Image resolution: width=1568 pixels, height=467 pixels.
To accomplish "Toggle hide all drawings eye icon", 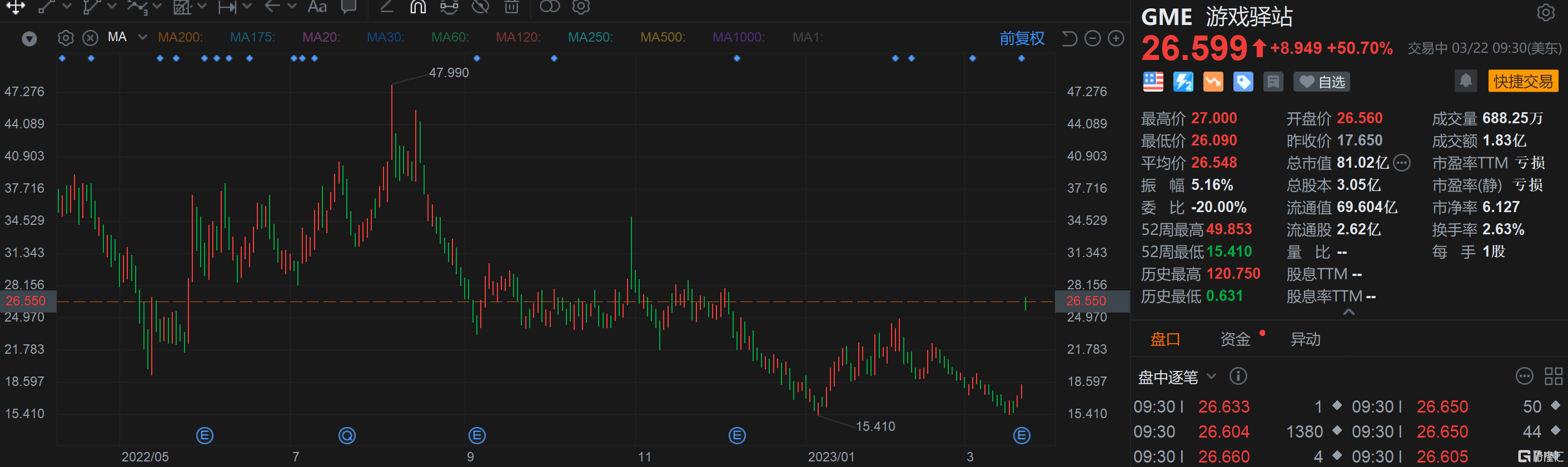I will [x=481, y=7].
